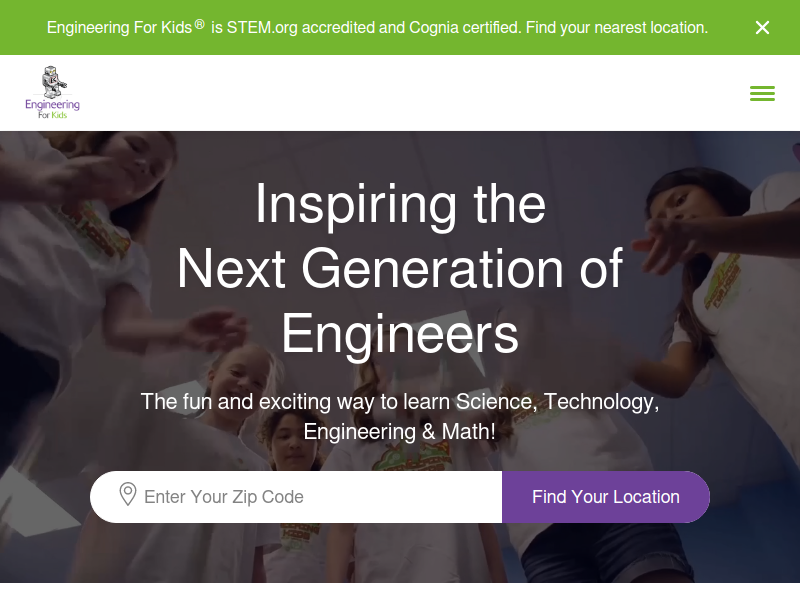Click the Engineering & Math! text line
The width and height of the screenshot is (800, 600).
(400, 432)
